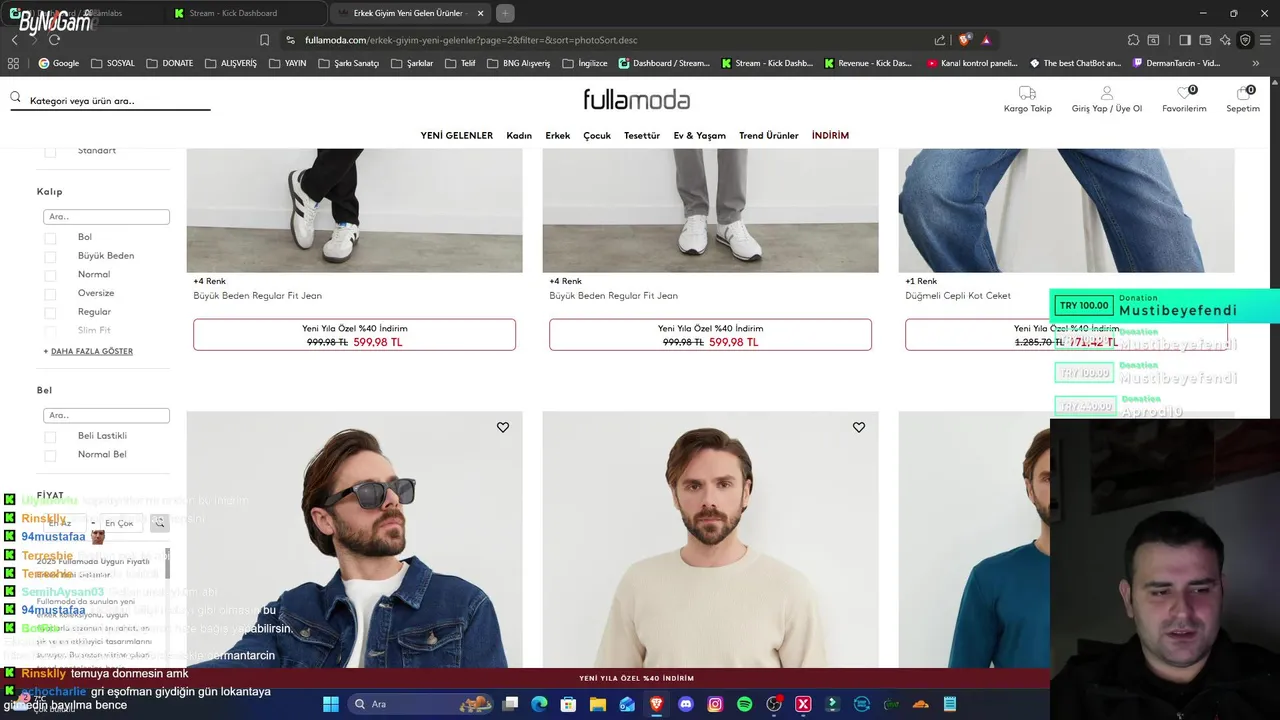Open Google bookmark
The image size is (1280, 720).
pos(58,63)
